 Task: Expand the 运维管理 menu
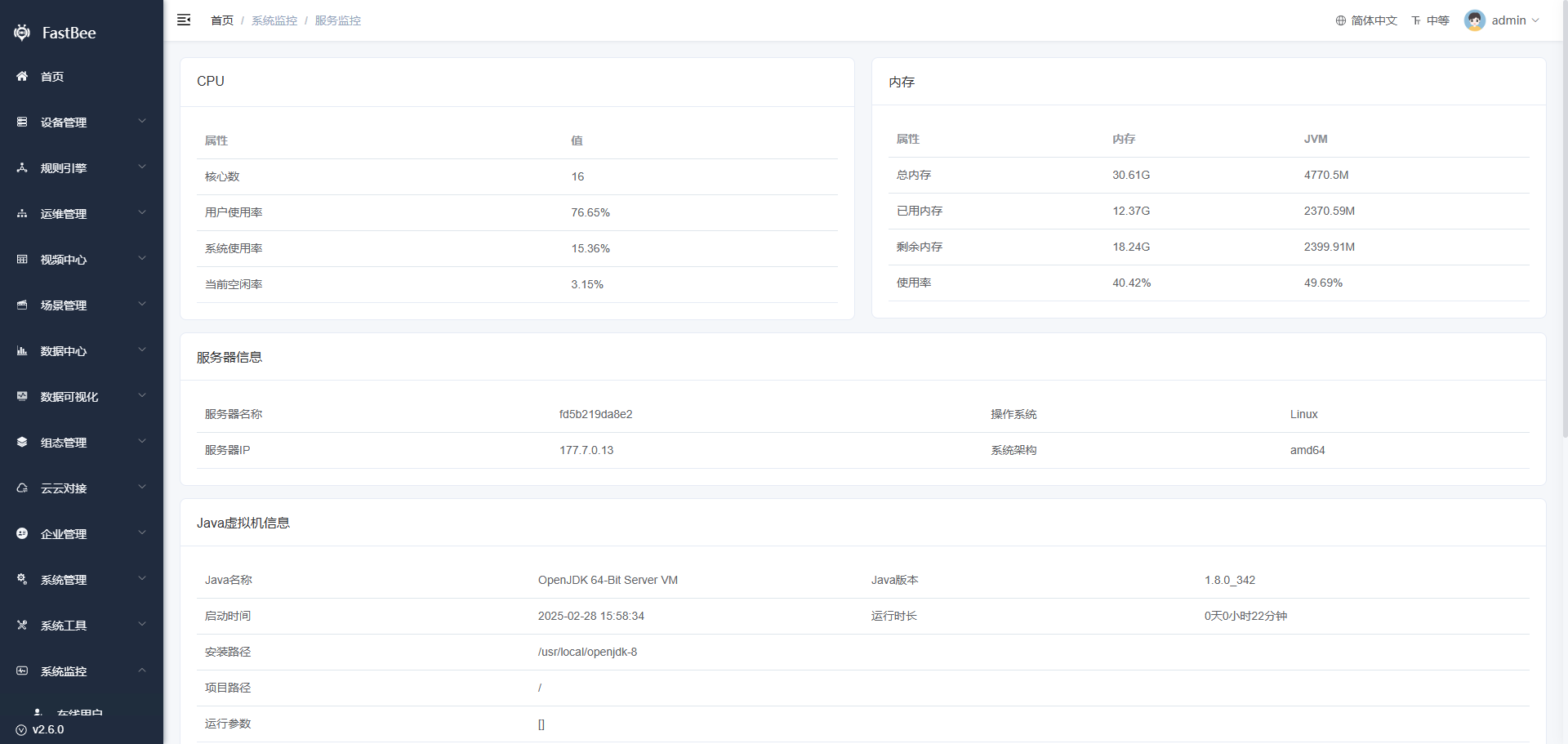[x=82, y=213]
